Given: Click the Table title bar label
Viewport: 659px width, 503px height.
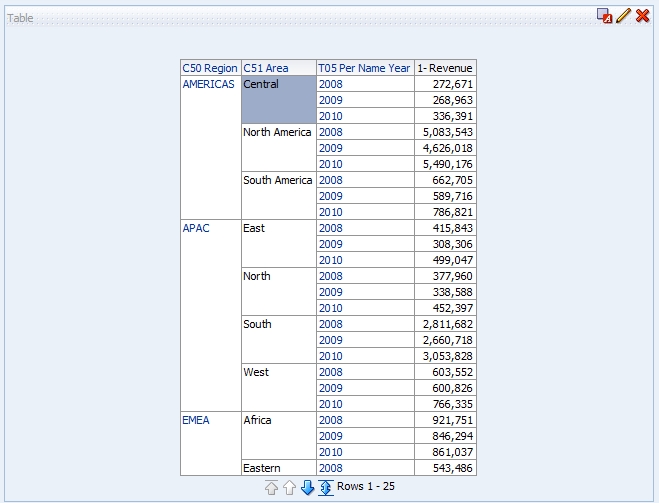Looking at the screenshot, I should tap(21, 18).
